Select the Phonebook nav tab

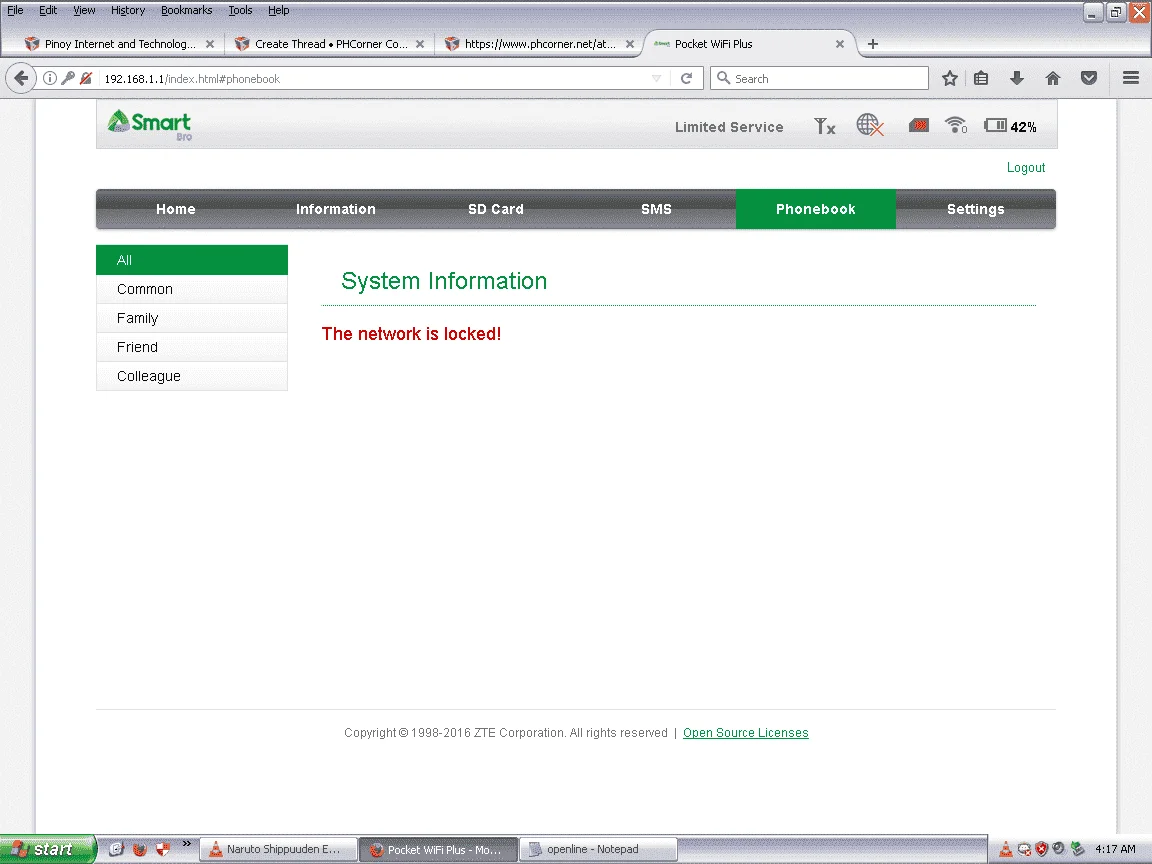click(x=816, y=209)
